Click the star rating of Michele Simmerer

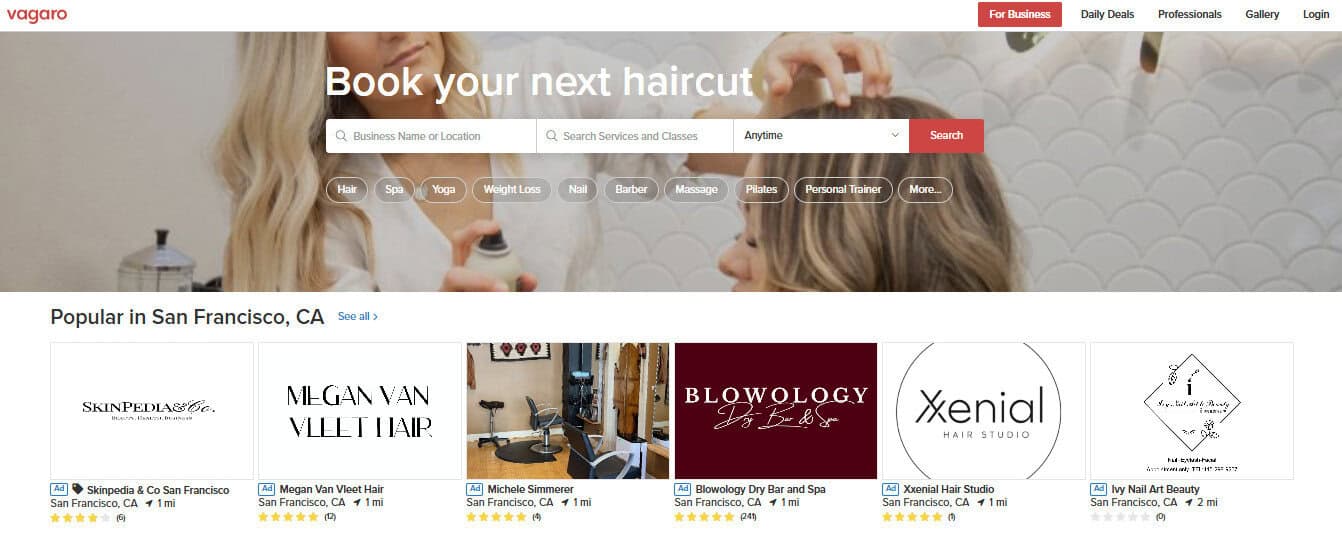coord(496,517)
